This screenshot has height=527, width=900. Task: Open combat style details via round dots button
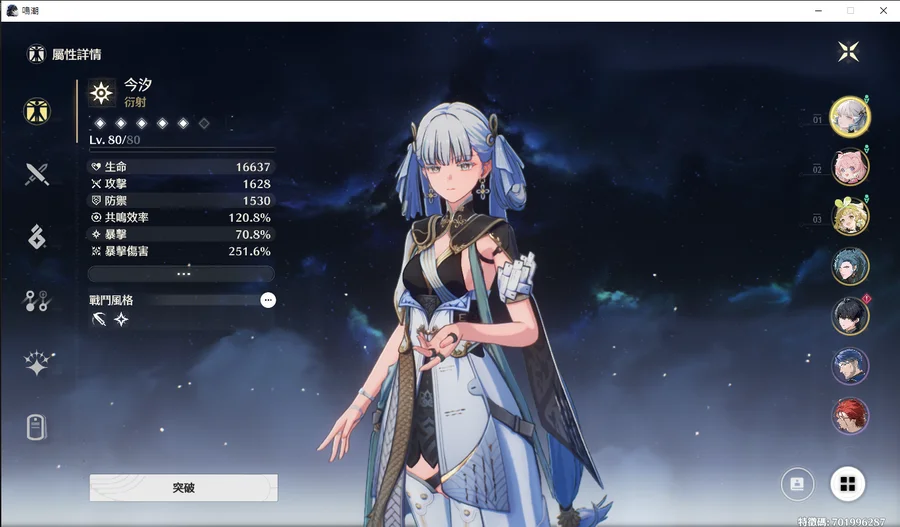coord(267,300)
